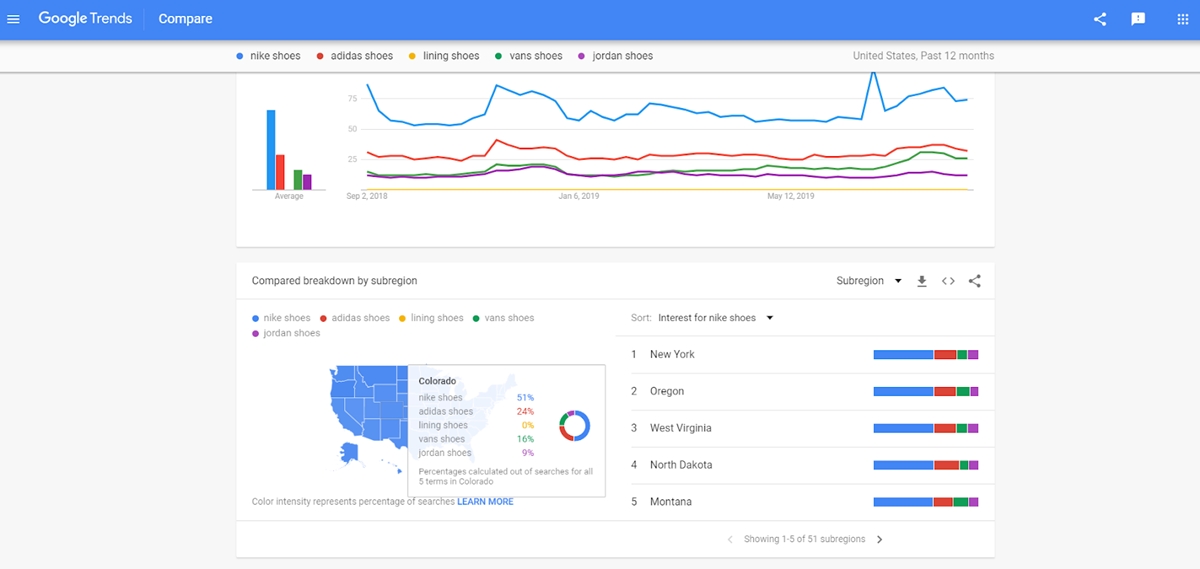The image size is (1200, 569).
Task: Open the Google apps grid
Action: tap(1182, 19)
